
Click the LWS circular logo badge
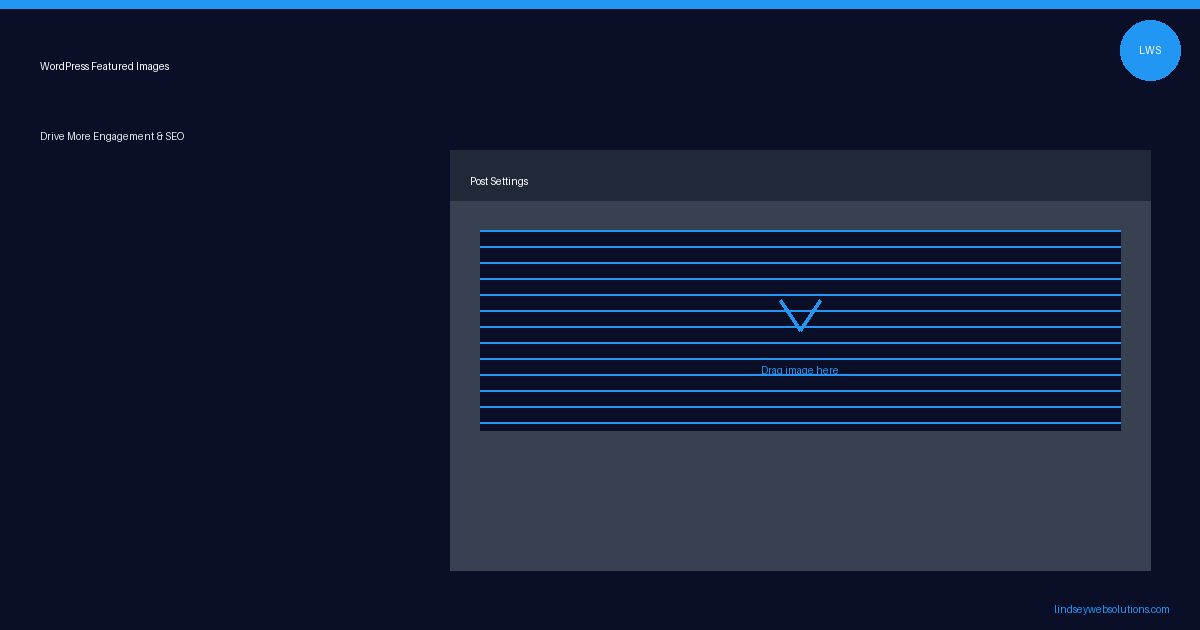(1150, 50)
